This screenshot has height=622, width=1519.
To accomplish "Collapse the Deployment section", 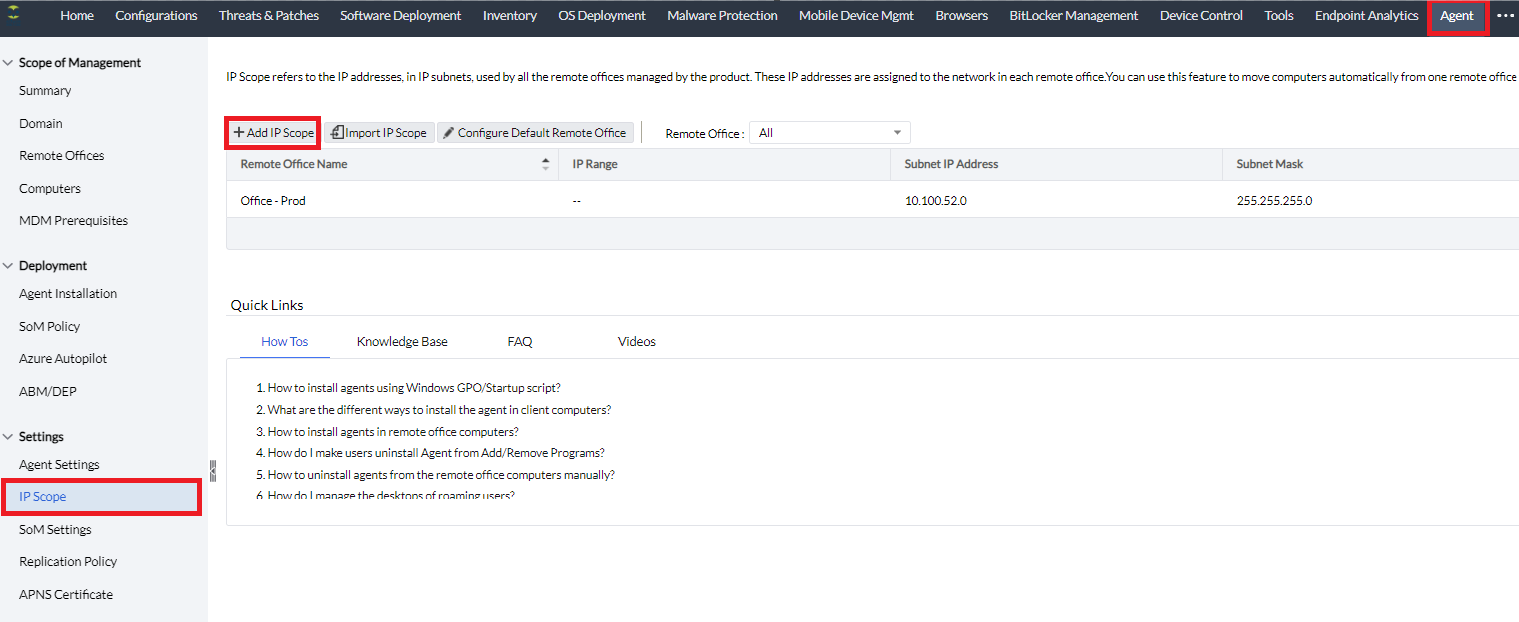I will 8,266.
